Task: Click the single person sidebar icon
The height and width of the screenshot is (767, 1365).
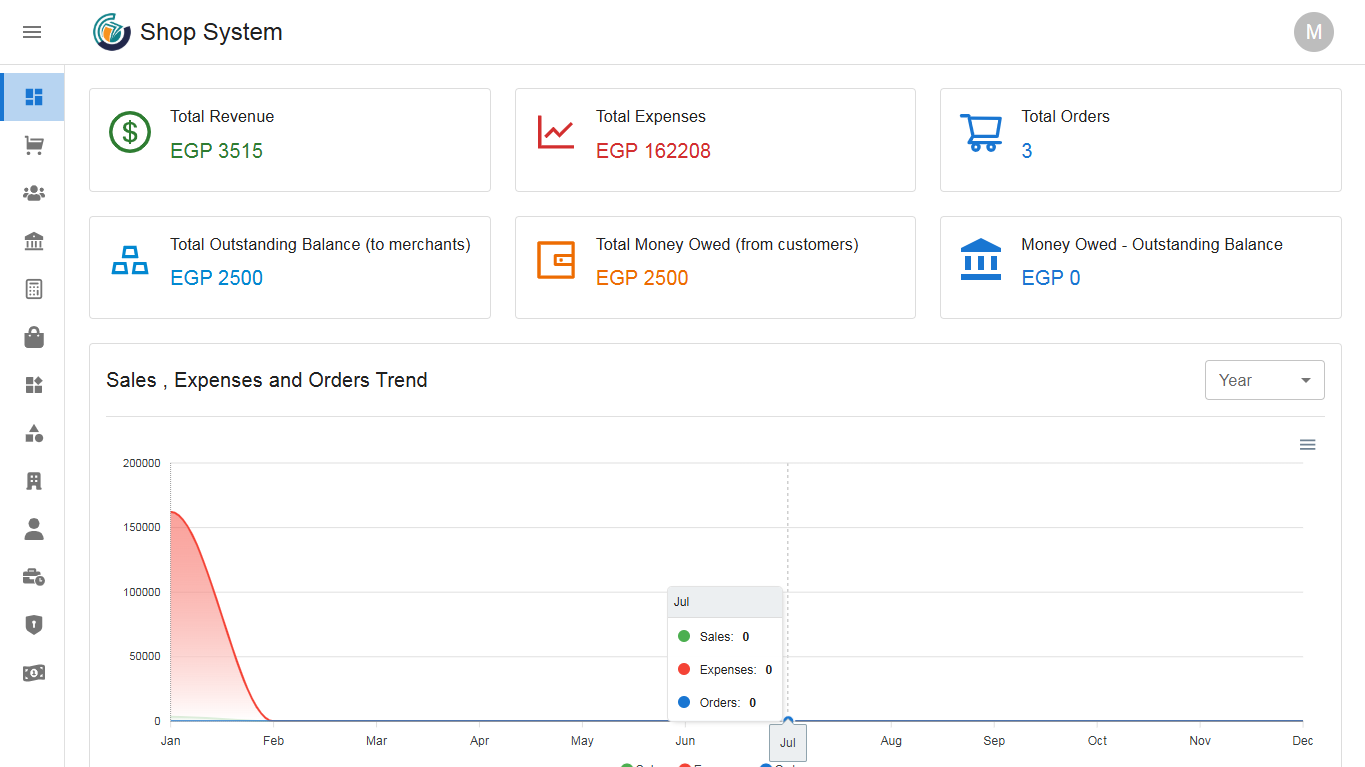Action: 34,529
